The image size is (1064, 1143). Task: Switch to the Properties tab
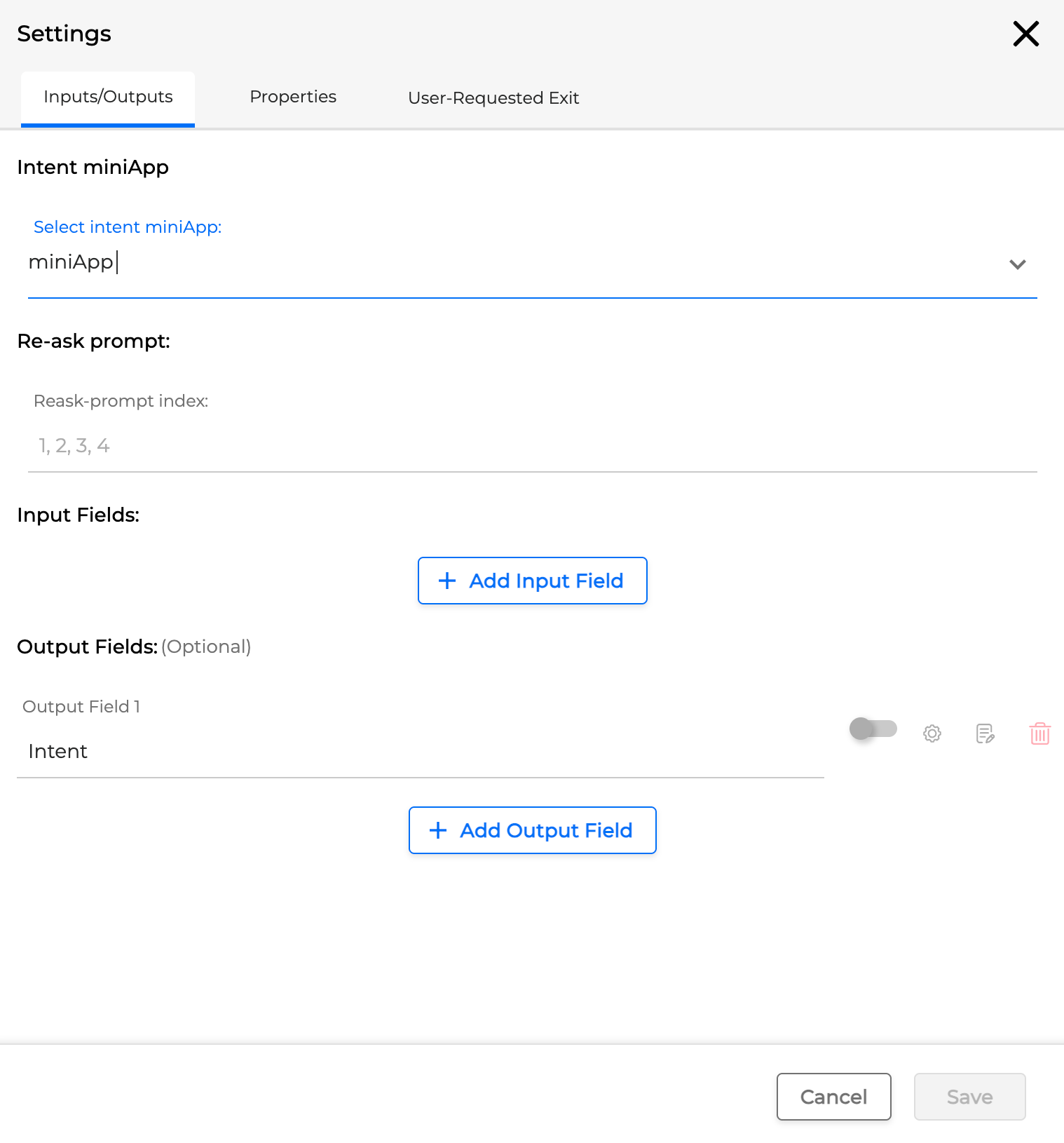pos(293,97)
